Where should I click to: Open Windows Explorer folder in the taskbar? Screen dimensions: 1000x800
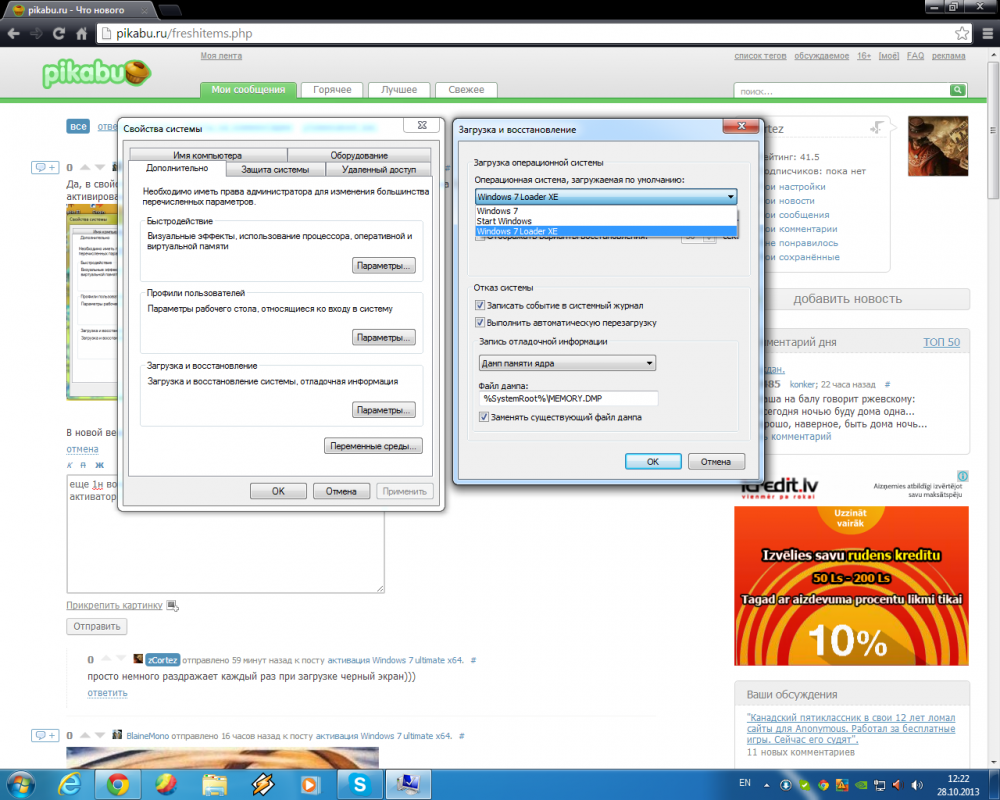coord(214,785)
